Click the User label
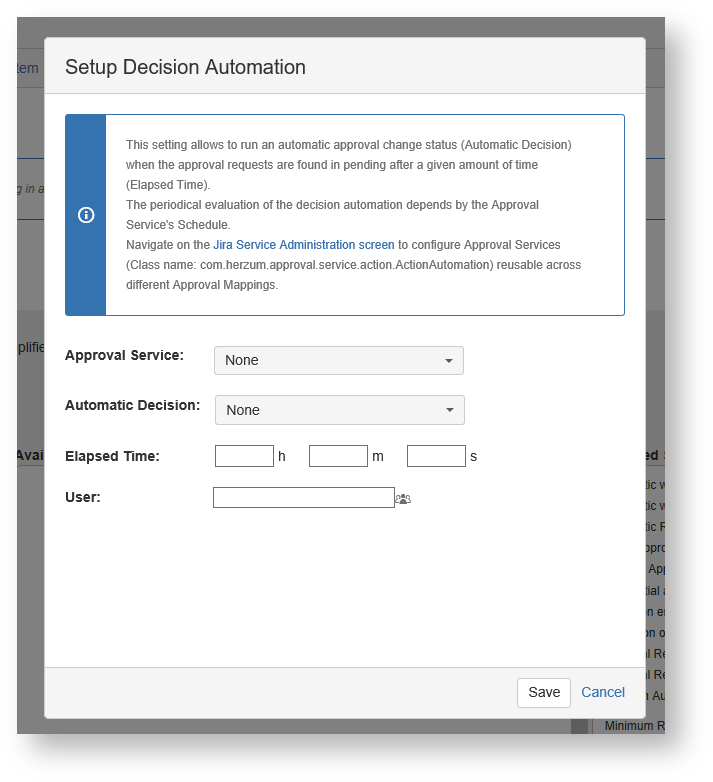The width and height of the screenshot is (713, 782). (82, 496)
